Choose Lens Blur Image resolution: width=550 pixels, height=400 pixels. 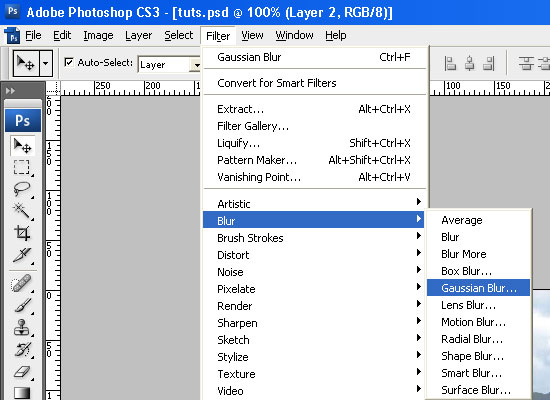[x=478, y=305]
